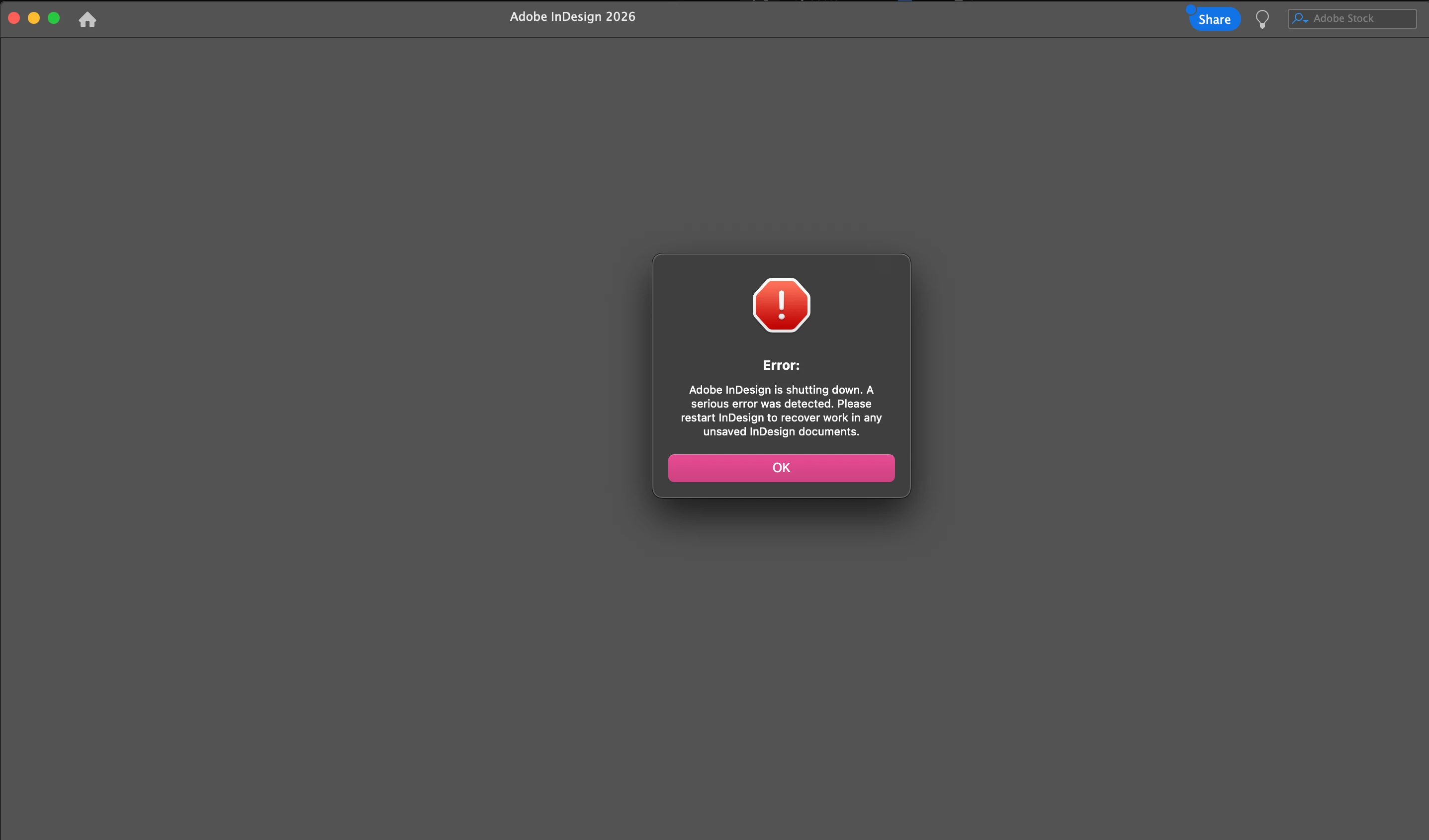Click the red error stop icon
Image resolution: width=1429 pixels, height=840 pixels.
pos(782,305)
